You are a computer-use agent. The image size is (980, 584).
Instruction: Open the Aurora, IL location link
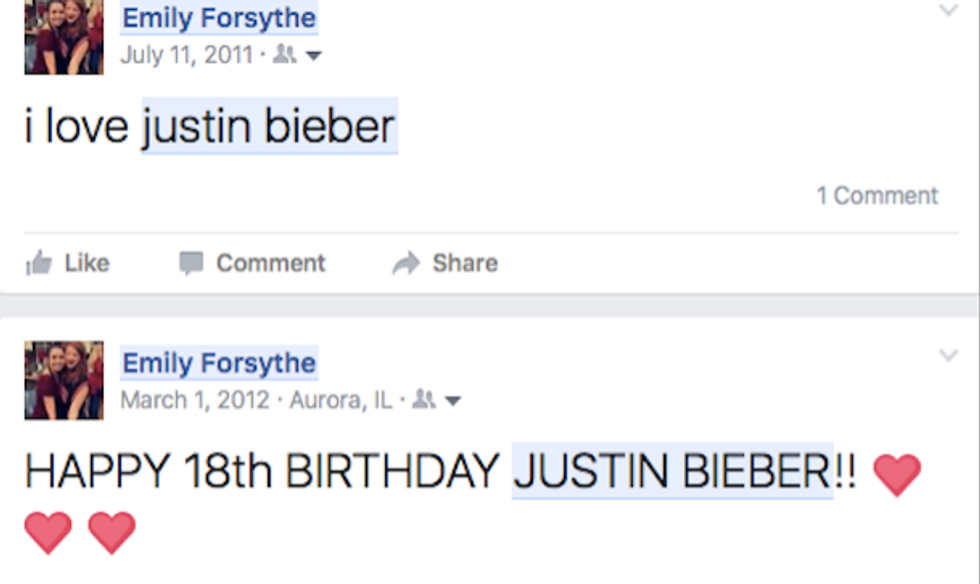coord(341,400)
